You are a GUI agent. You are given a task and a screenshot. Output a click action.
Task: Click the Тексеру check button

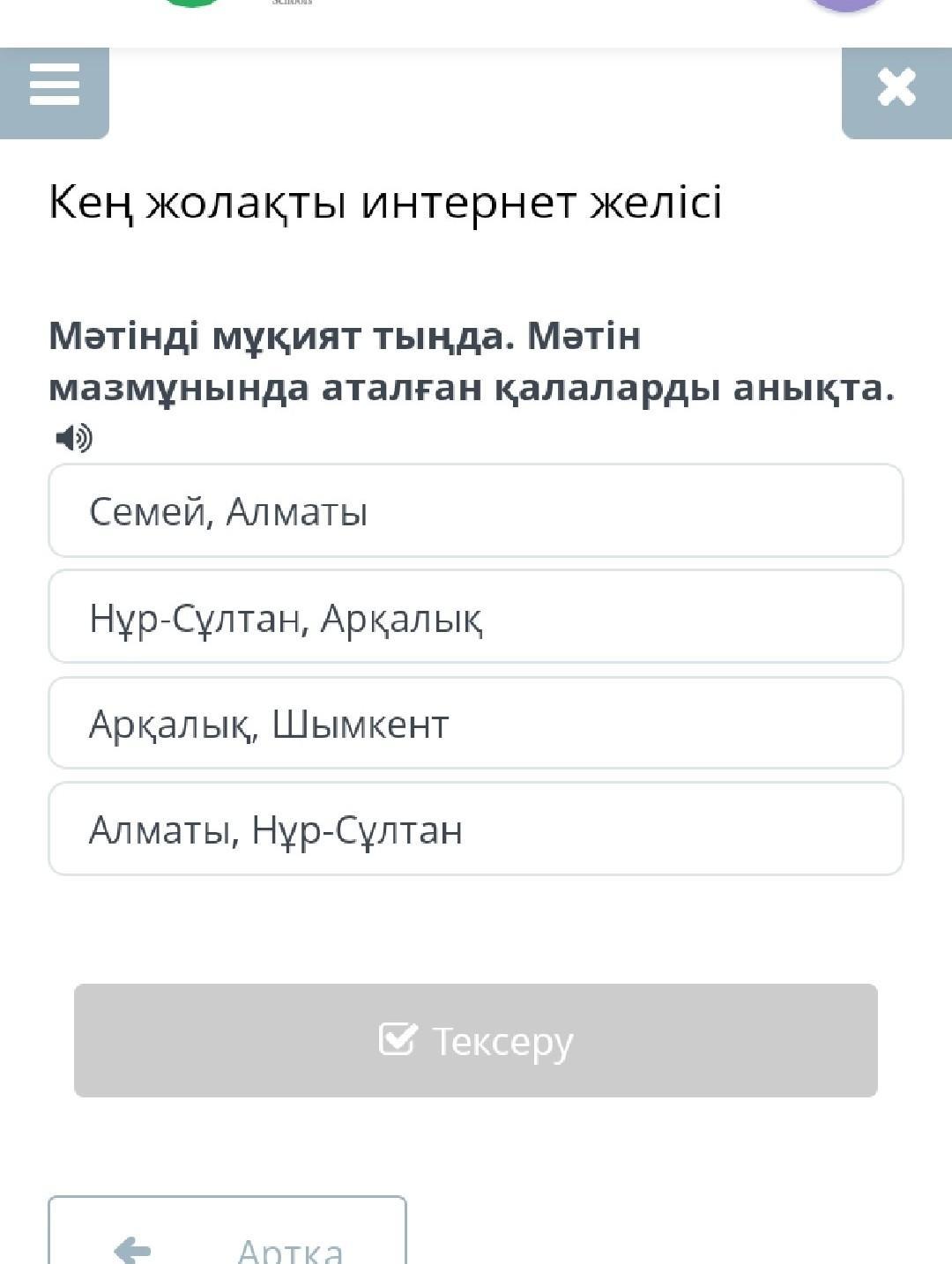[x=476, y=1041]
